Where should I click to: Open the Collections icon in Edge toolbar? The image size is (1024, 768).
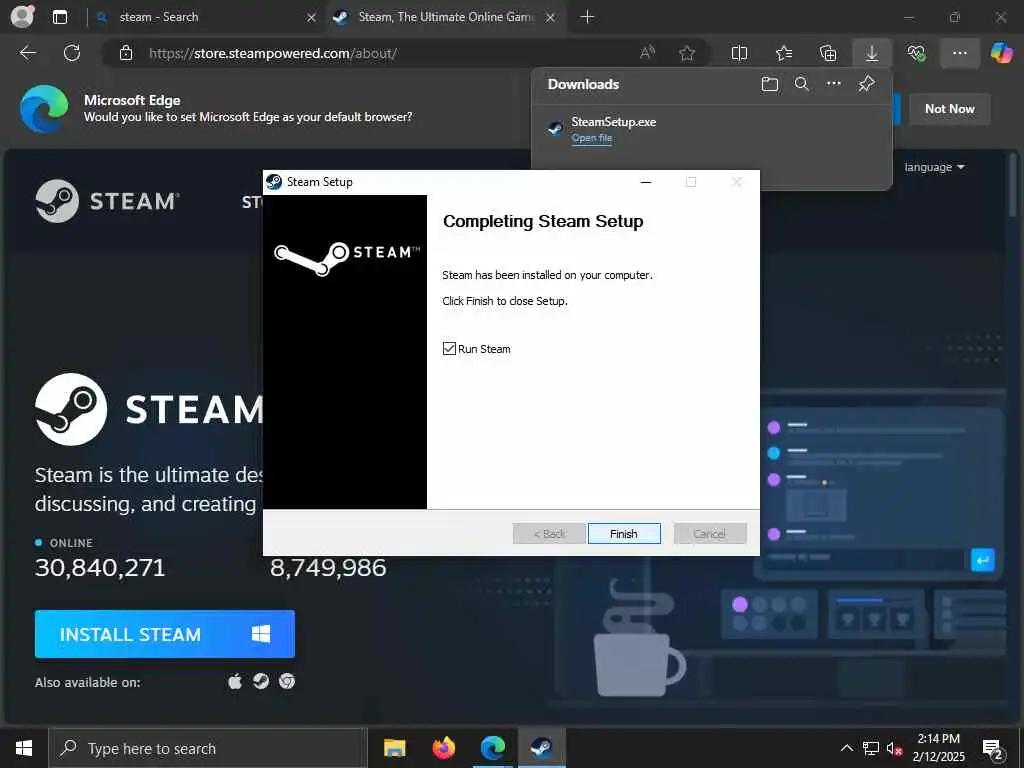click(x=828, y=53)
